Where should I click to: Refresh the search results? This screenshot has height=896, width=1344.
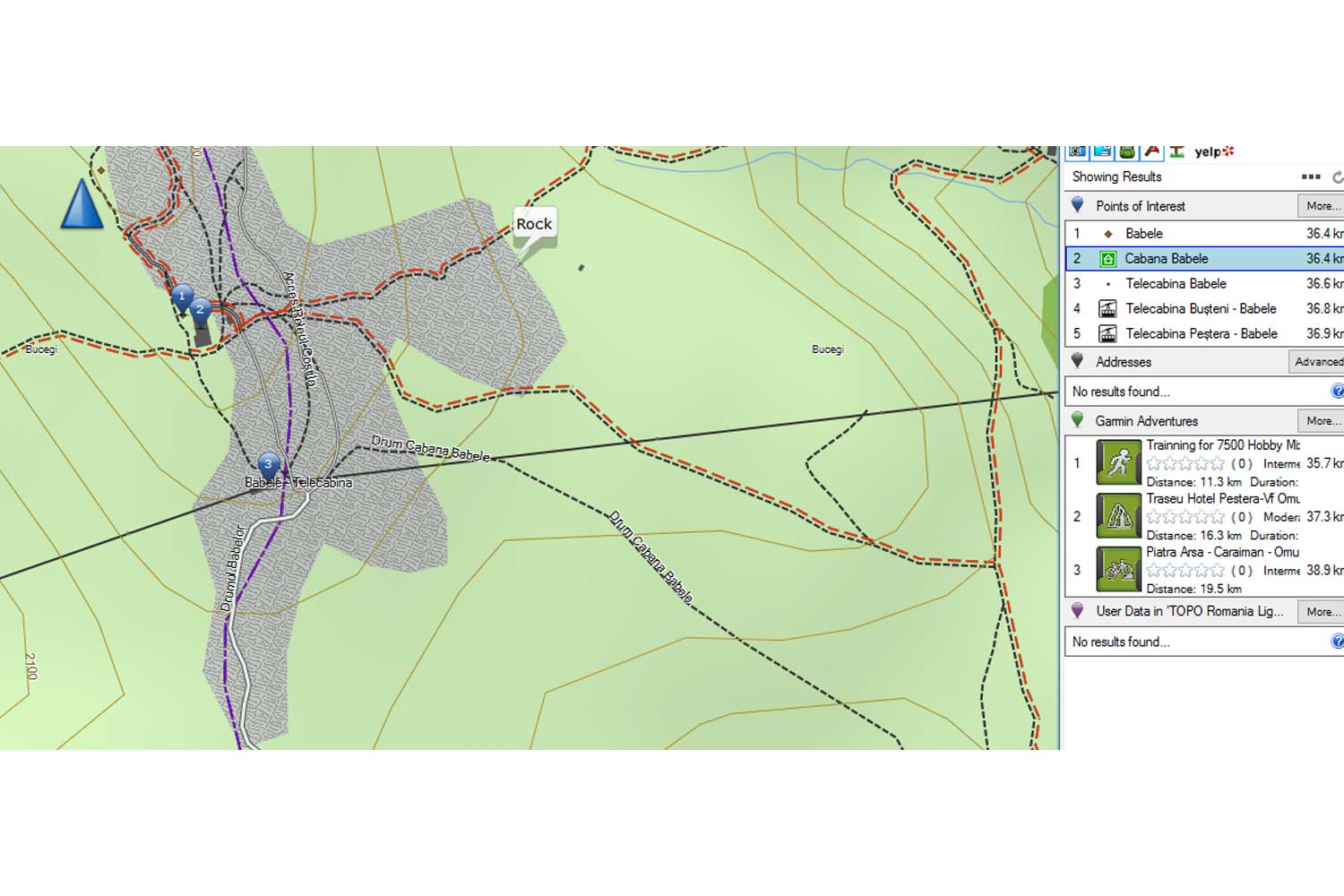coord(1337,177)
